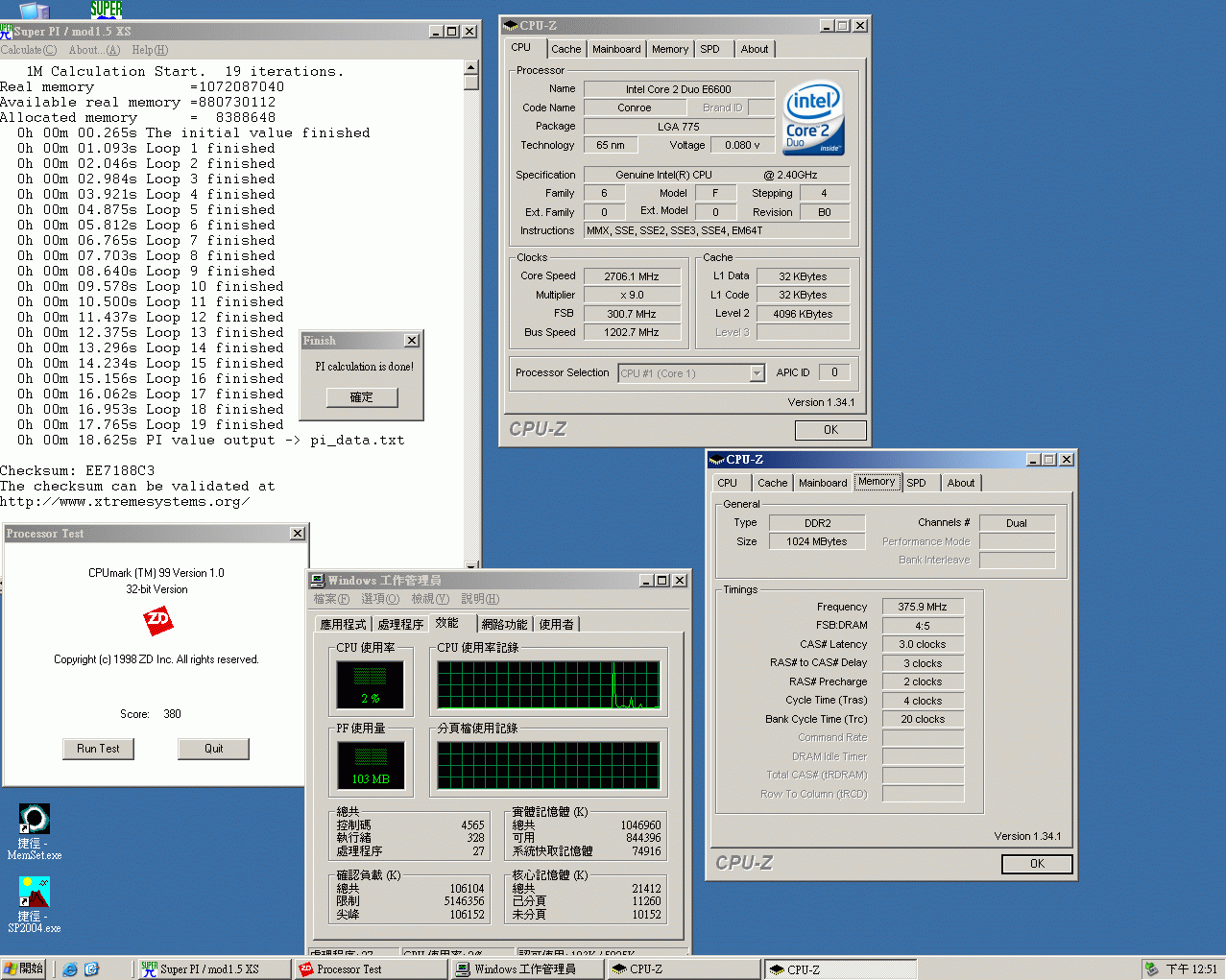Select the MemSet.exe desktop shortcut

point(35,831)
